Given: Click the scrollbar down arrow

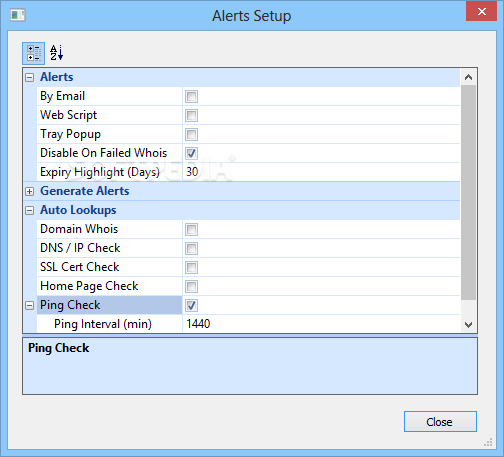Looking at the screenshot, I should point(468,324).
